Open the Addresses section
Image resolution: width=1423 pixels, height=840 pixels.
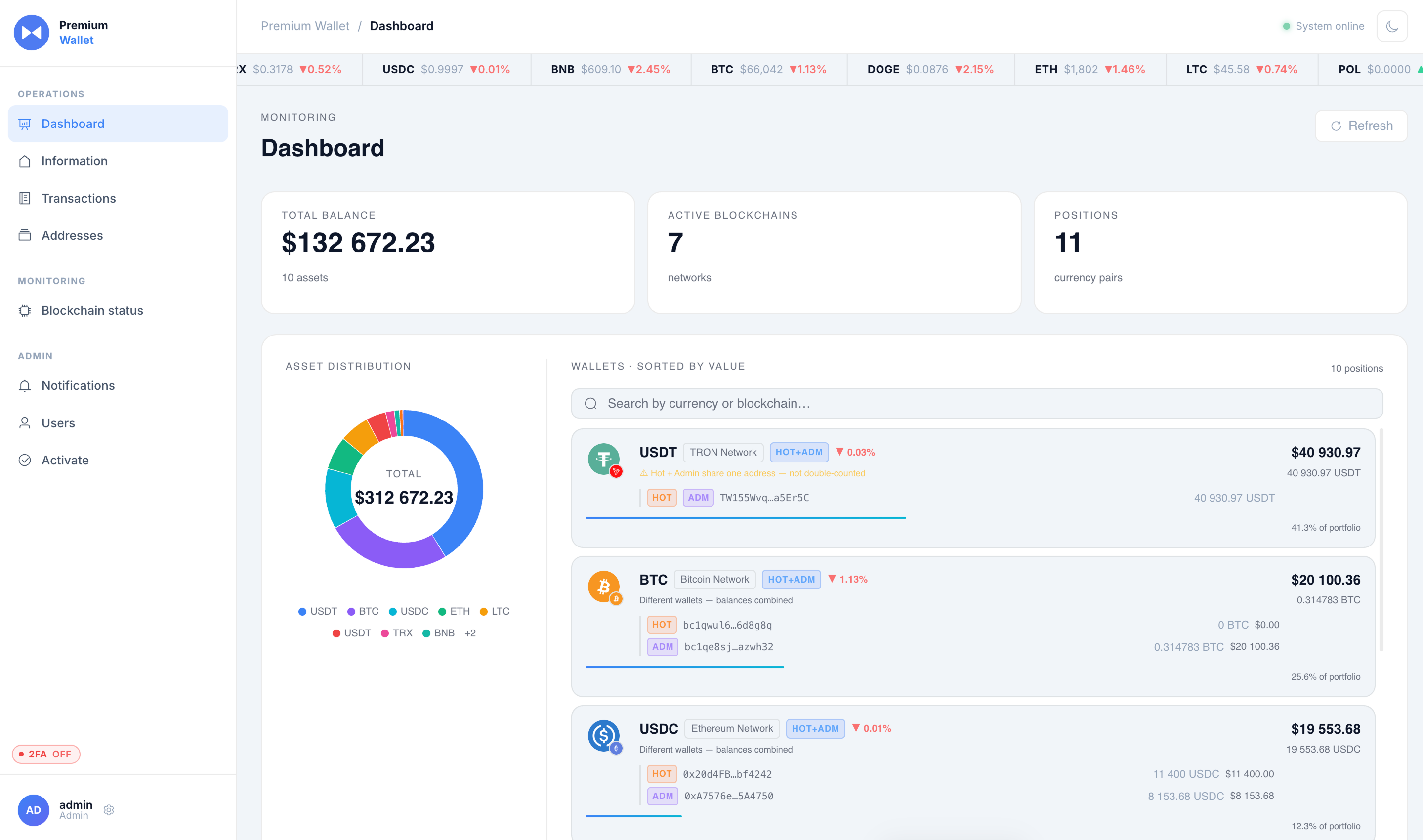click(118, 235)
